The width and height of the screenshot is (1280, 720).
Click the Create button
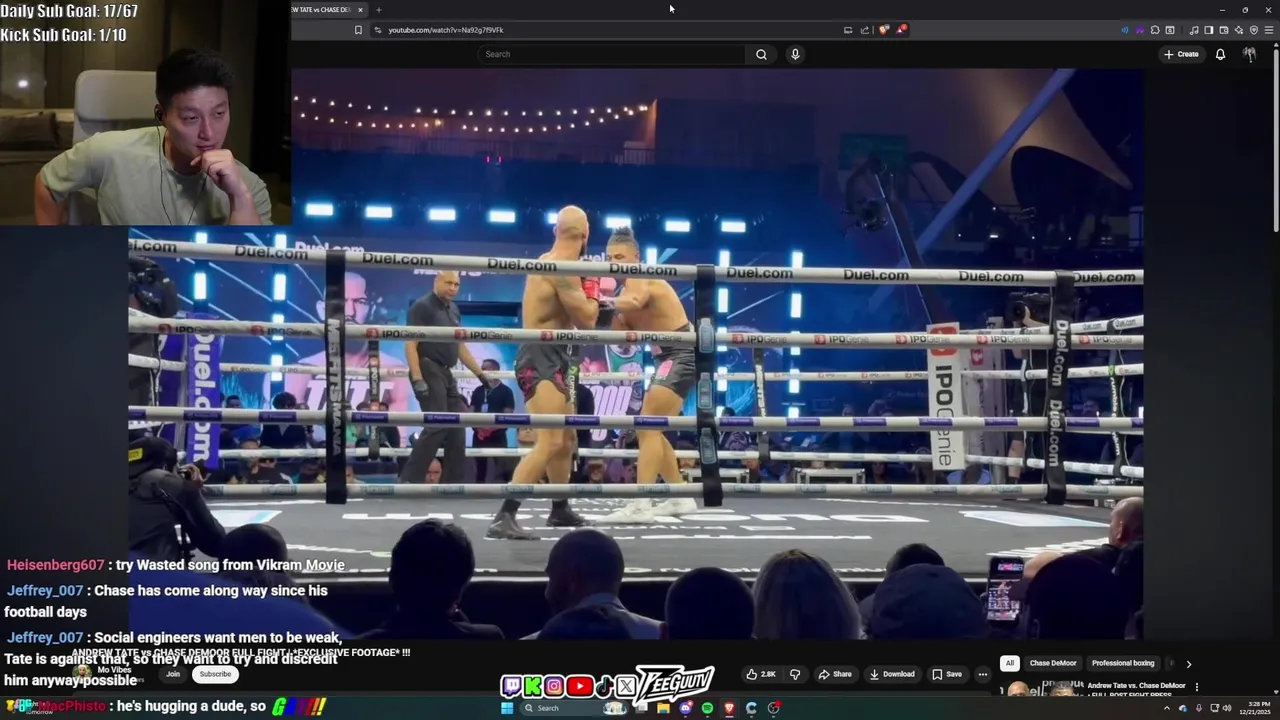[x=1181, y=54]
